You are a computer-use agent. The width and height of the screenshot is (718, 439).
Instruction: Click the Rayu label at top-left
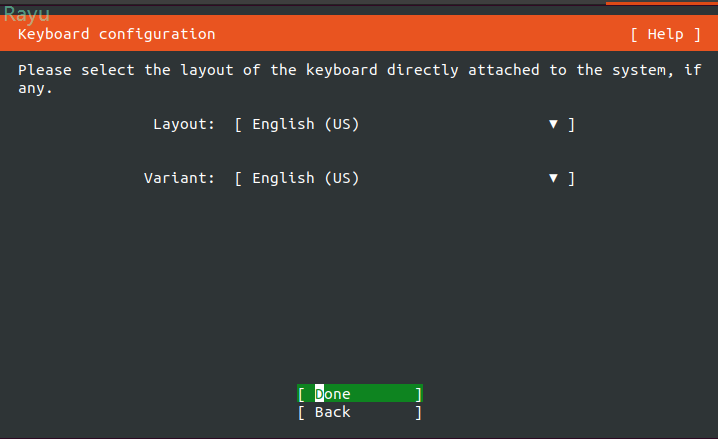tap(27, 14)
